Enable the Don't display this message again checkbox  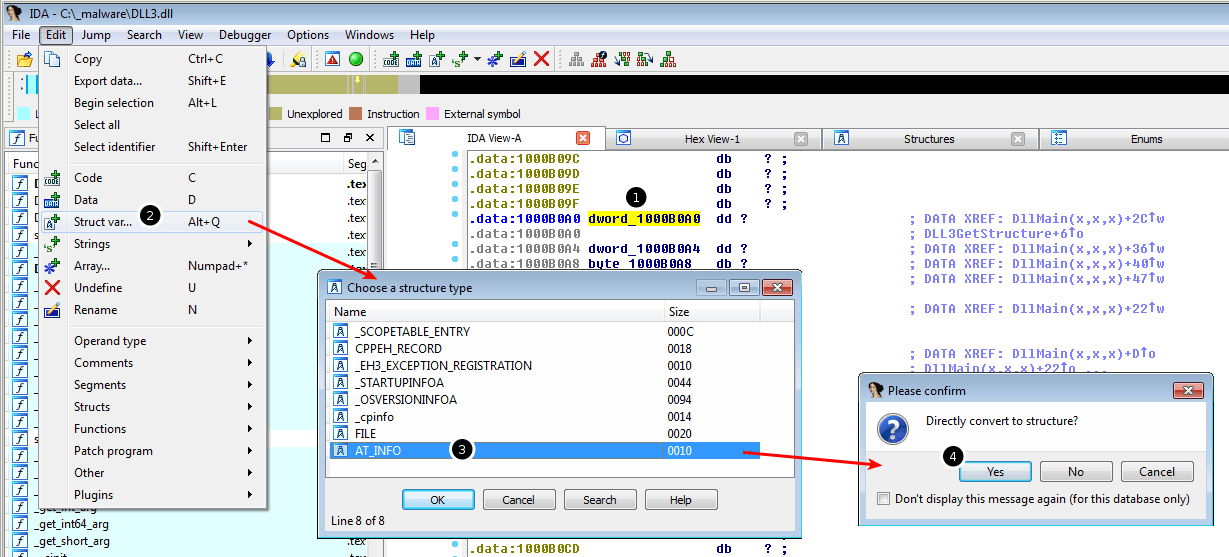[883, 499]
